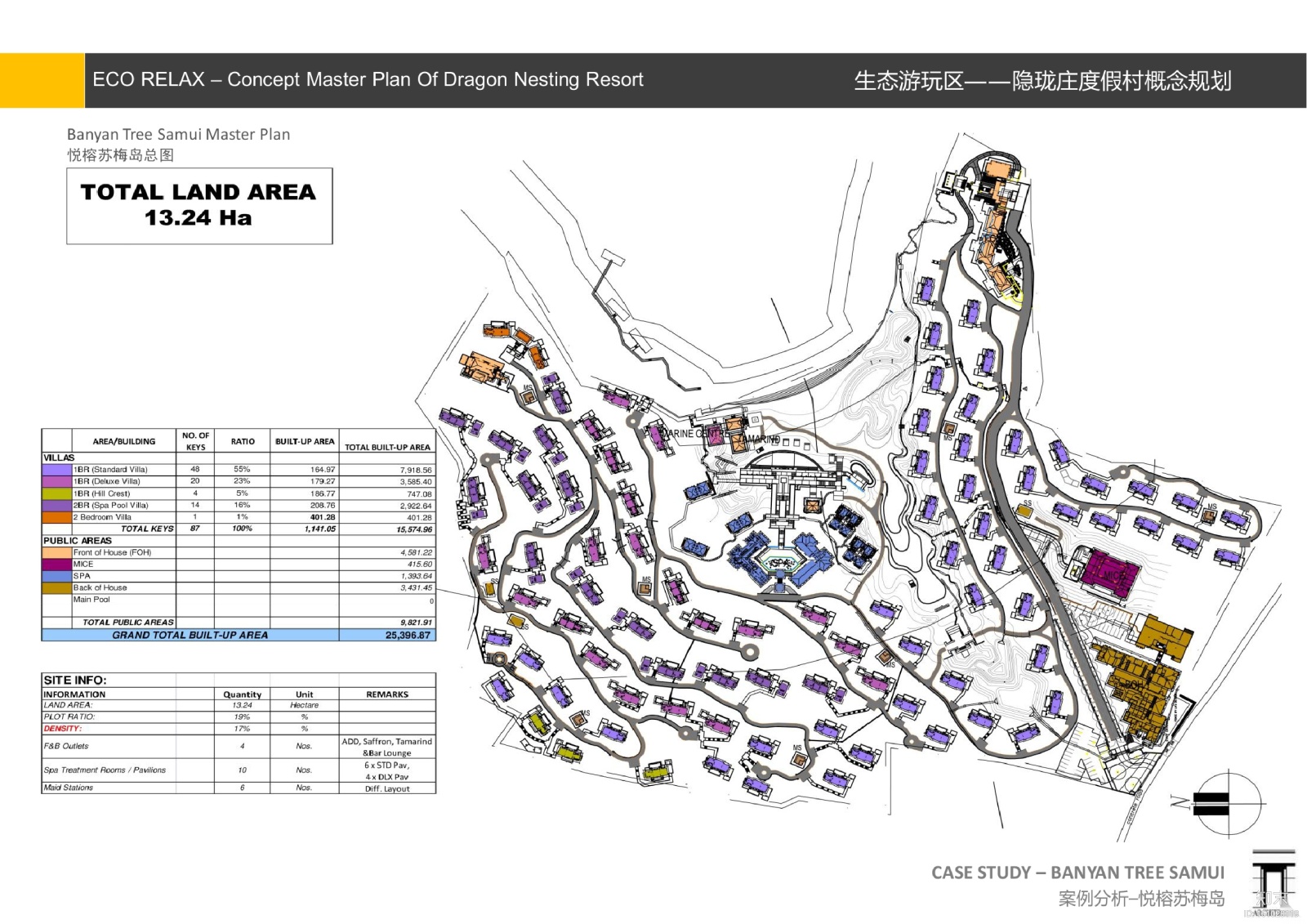The height and width of the screenshot is (924, 1307).
Task: Click the '23%' ratio cell
Action: point(242,481)
